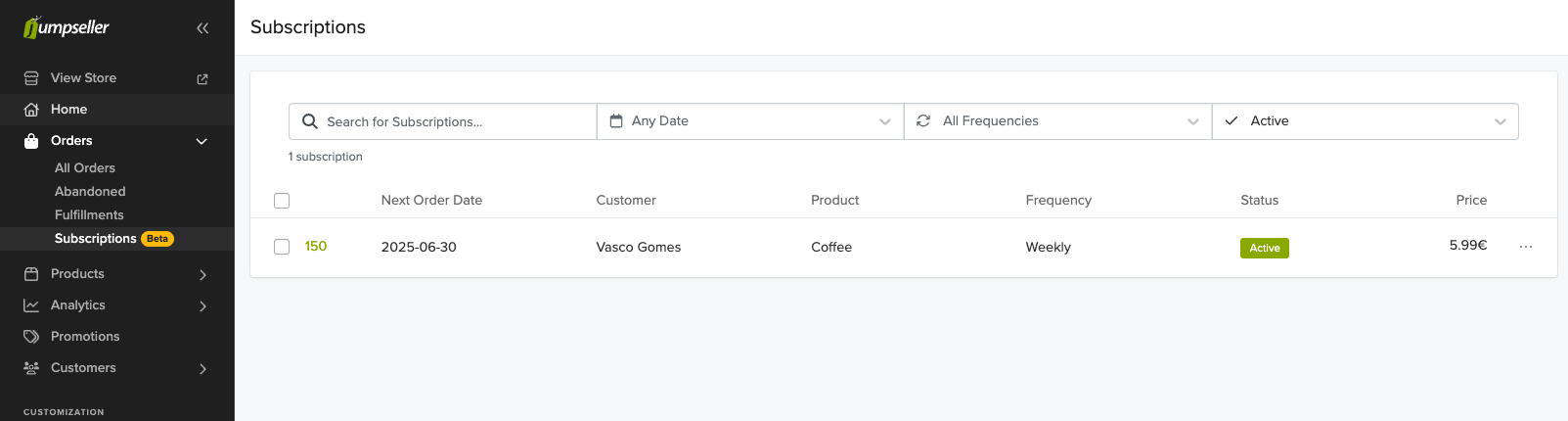Click the Promotions tag icon
1568x421 pixels.
(31, 337)
